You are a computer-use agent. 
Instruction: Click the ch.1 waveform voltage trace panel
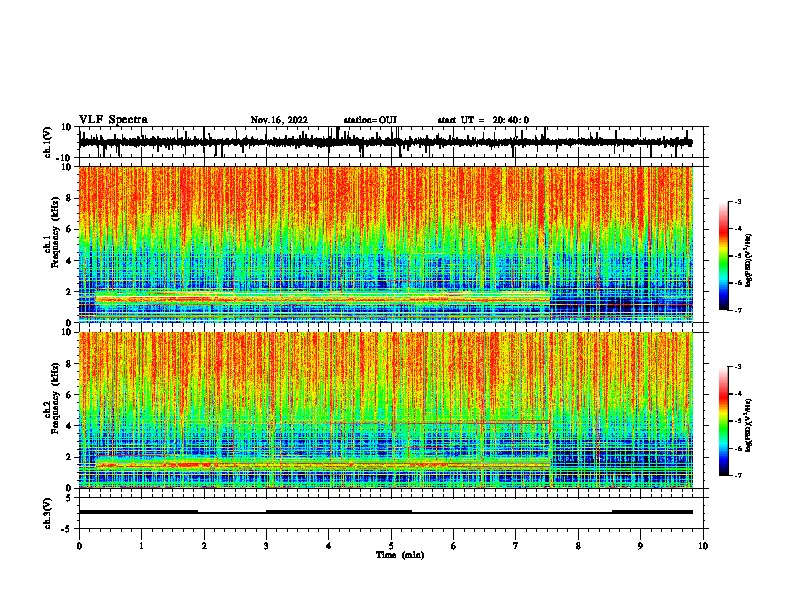coord(393,142)
